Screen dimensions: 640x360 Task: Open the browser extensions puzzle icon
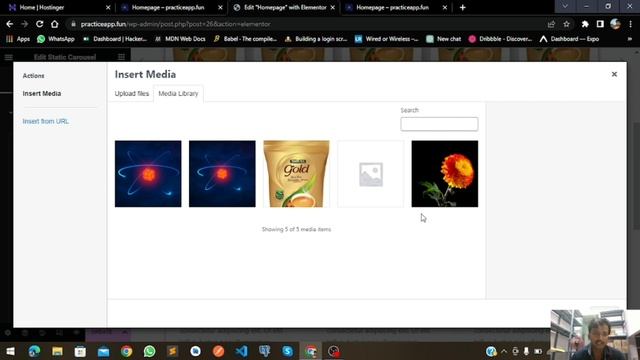point(585,24)
